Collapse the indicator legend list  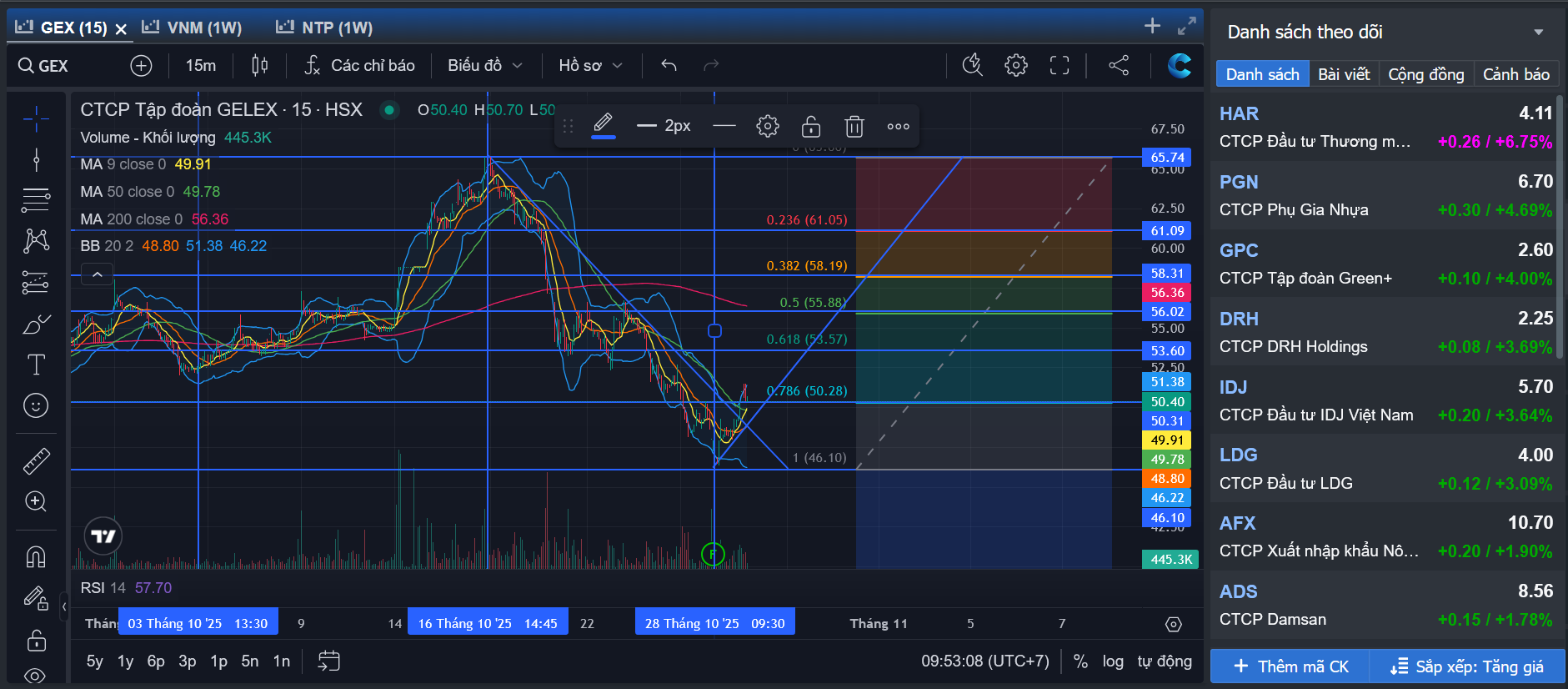98,274
